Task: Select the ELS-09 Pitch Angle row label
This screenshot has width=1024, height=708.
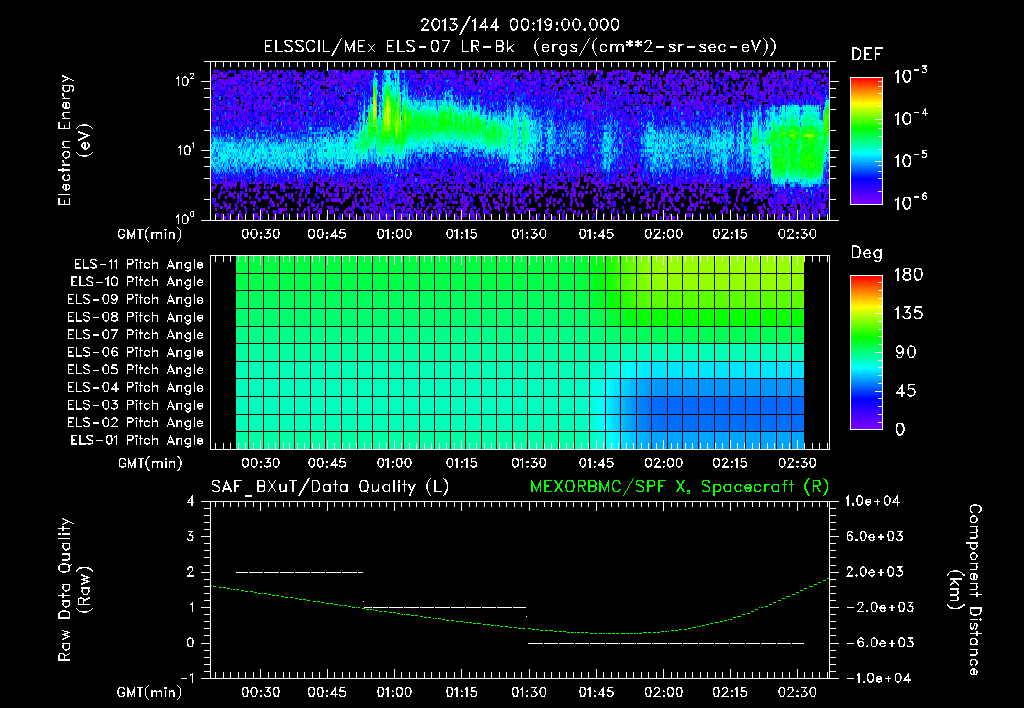Action: 136,300
